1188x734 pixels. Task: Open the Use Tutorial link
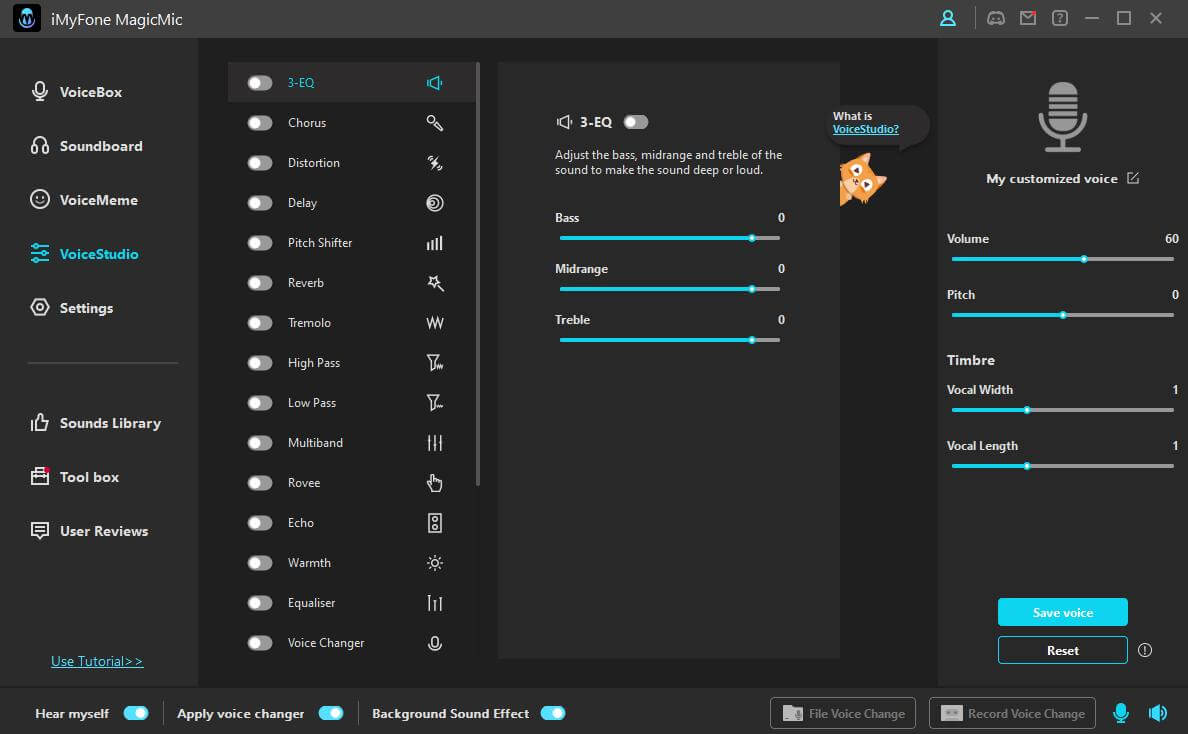click(97, 661)
